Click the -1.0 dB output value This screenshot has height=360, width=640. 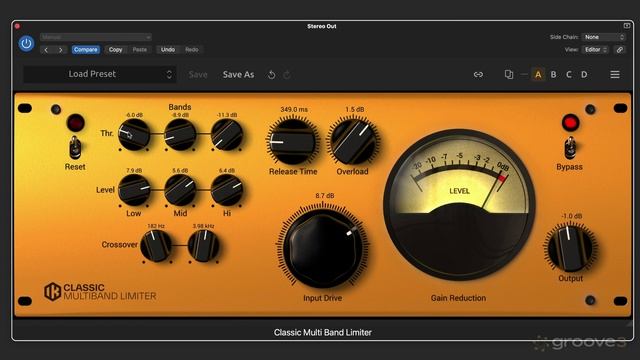point(571,216)
